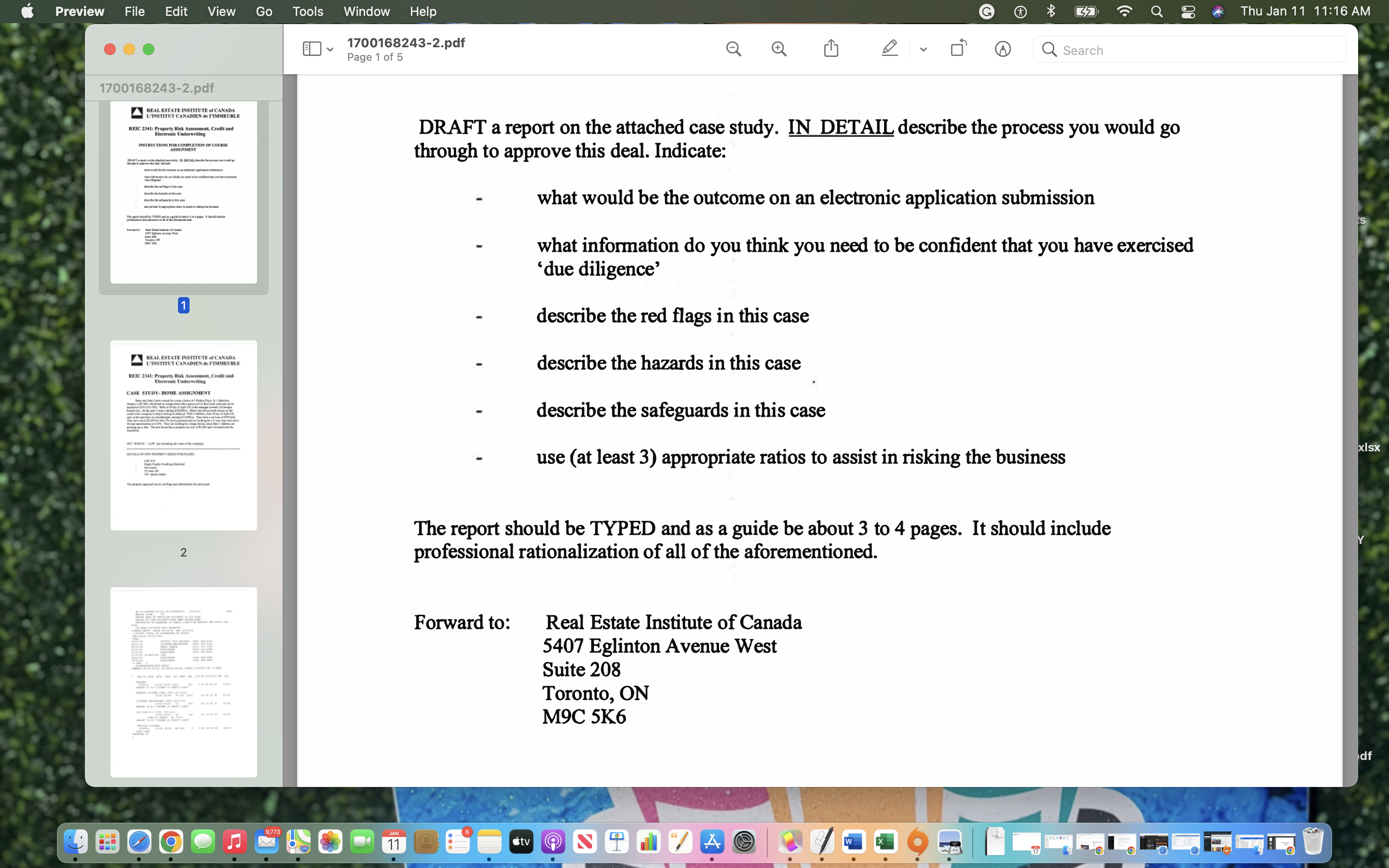Select page 2 thumbnail in the sidebar
This screenshot has width=1389, height=868.
click(183, 435)
